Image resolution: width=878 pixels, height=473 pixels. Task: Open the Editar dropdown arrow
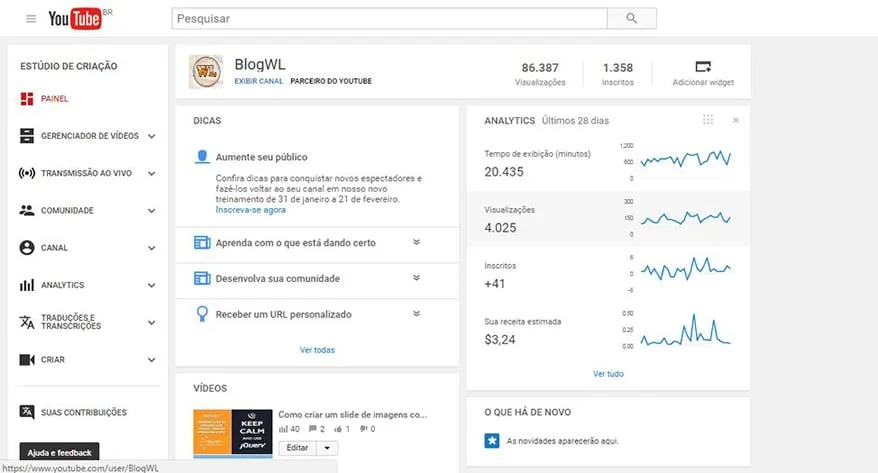pos(327,448)
